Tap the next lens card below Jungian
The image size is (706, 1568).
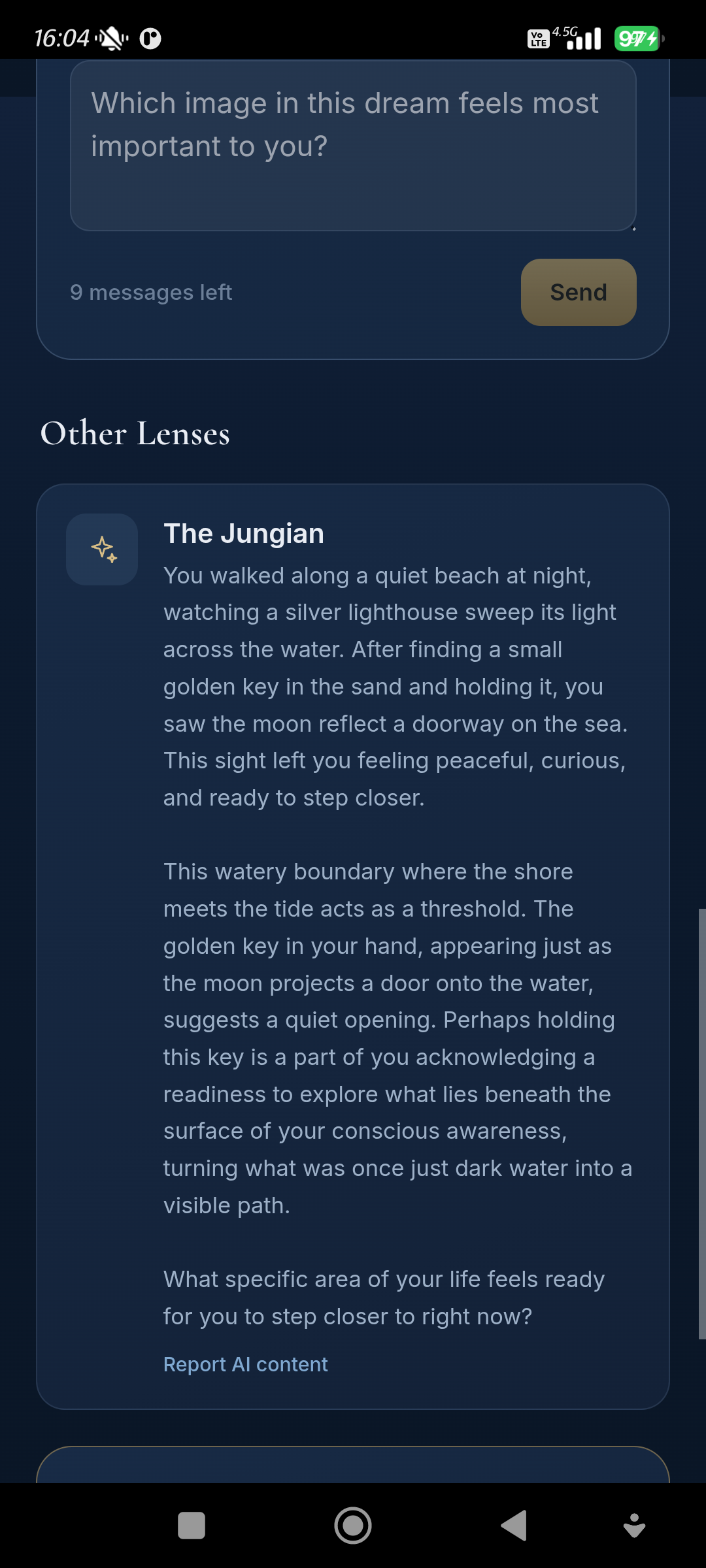click(x=353, y=1464)
